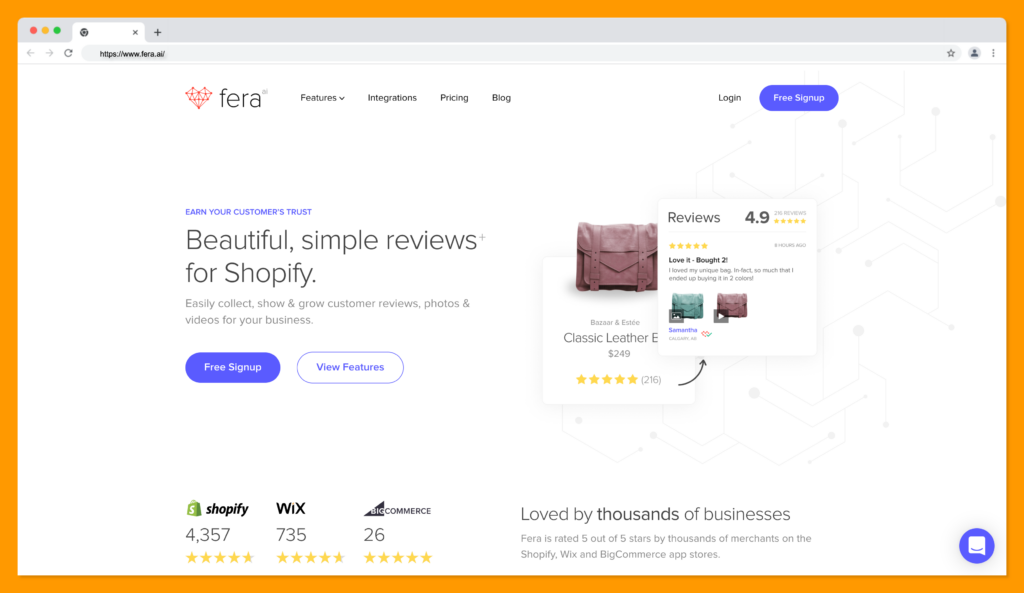This screenshot has height=593, width=1024.
Task: Go back with browser back arrow
Action: [31, 53]
